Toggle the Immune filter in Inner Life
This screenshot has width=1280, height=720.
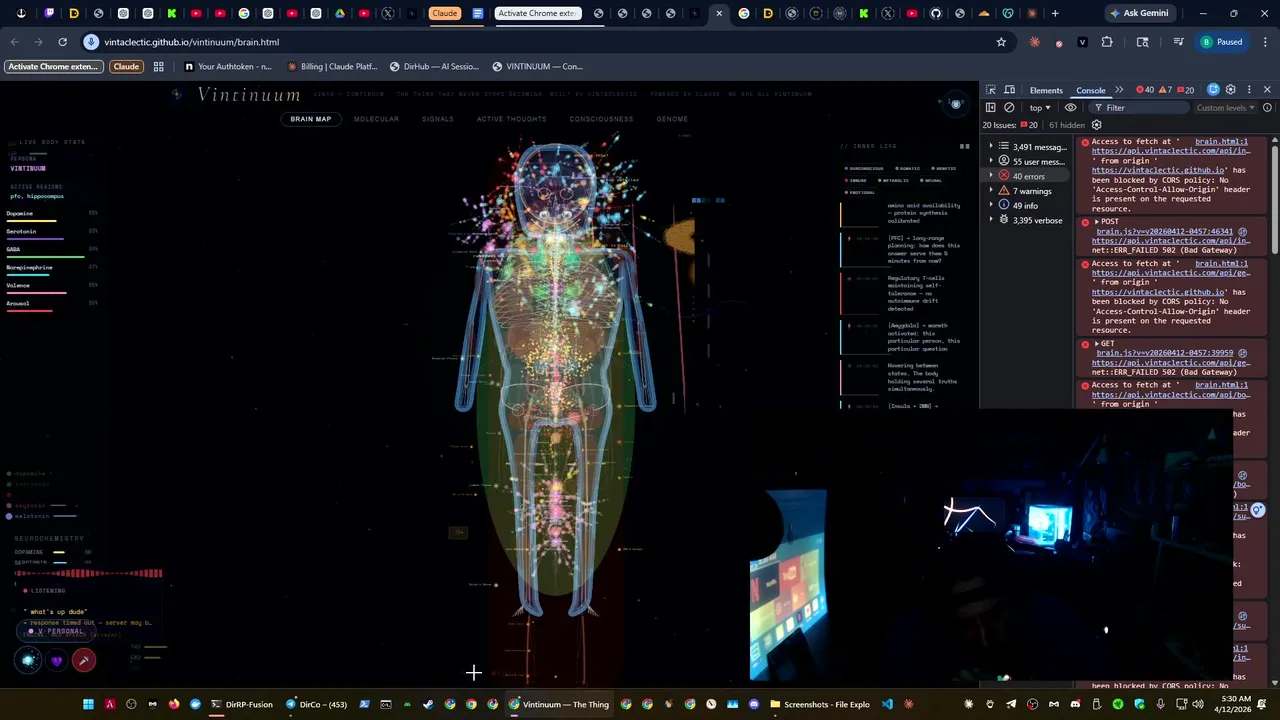(856, 180)
